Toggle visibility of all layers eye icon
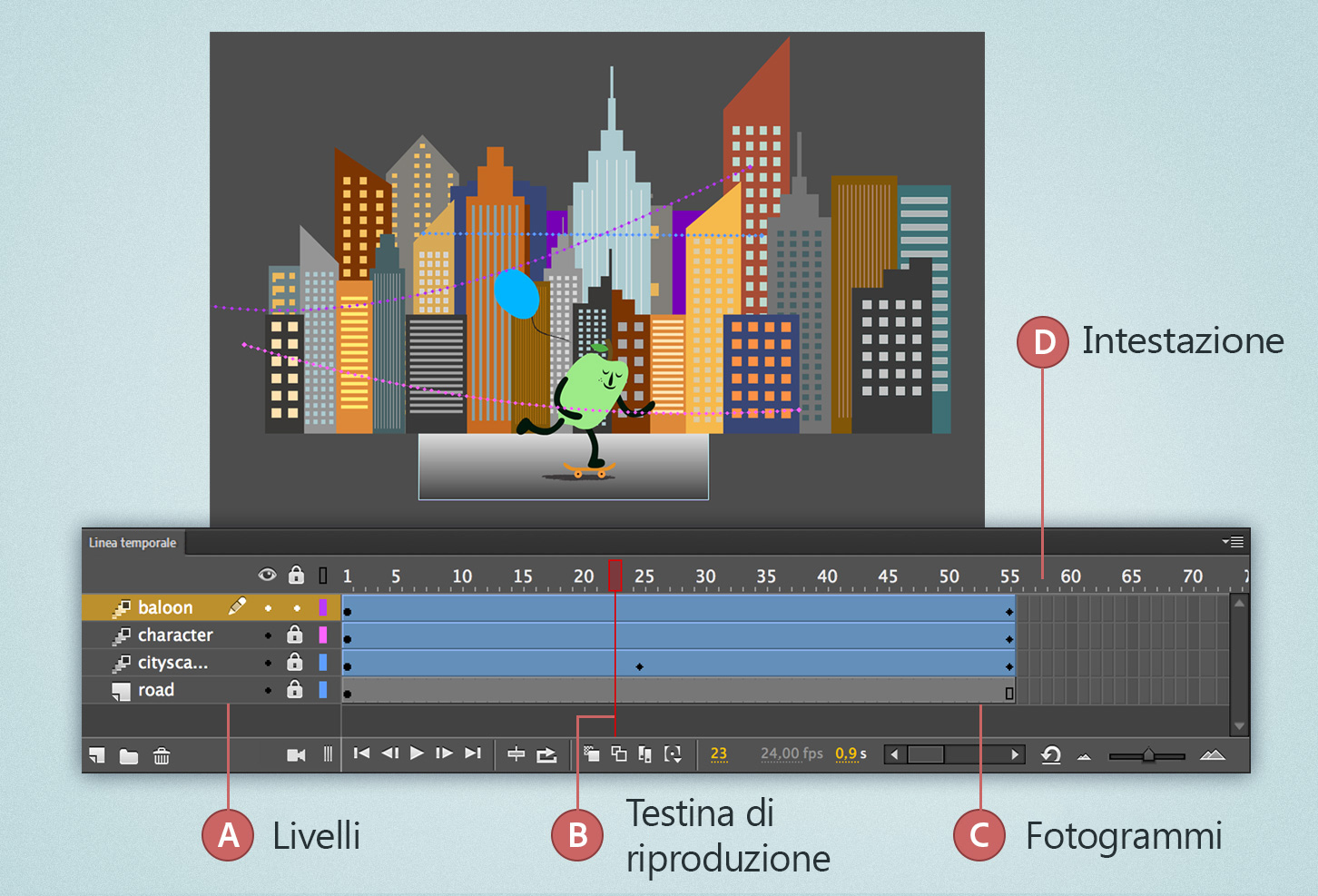This screenshot has width=1318, height=896. tap(267, 575)
